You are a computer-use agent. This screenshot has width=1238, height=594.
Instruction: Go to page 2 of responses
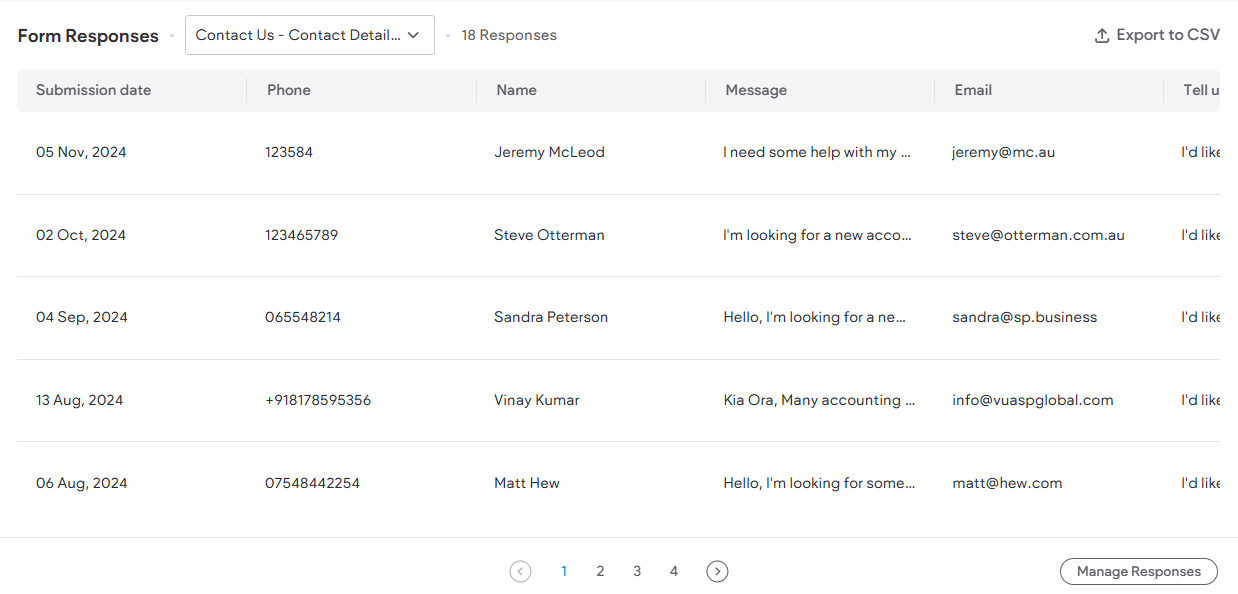coord(600,571)
